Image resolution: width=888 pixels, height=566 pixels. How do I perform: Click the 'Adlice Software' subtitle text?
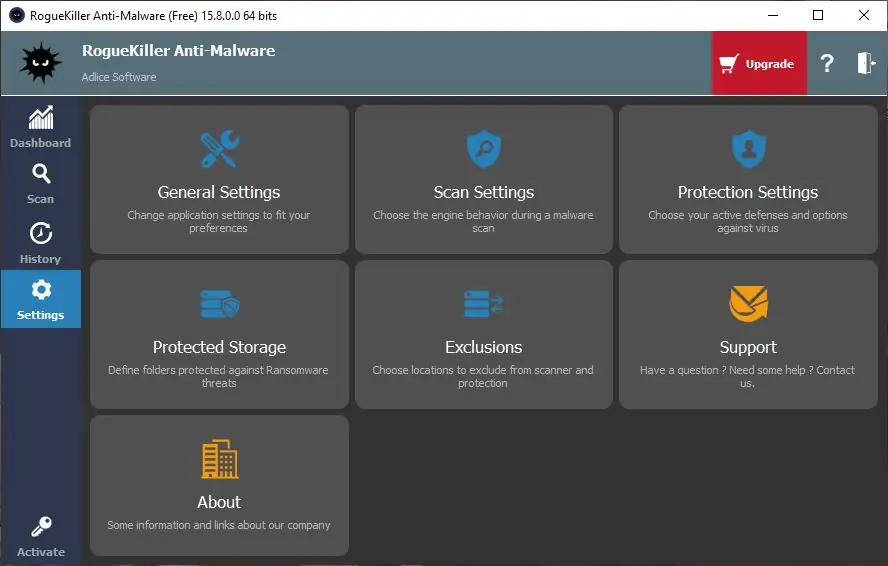tap(119, 77)
